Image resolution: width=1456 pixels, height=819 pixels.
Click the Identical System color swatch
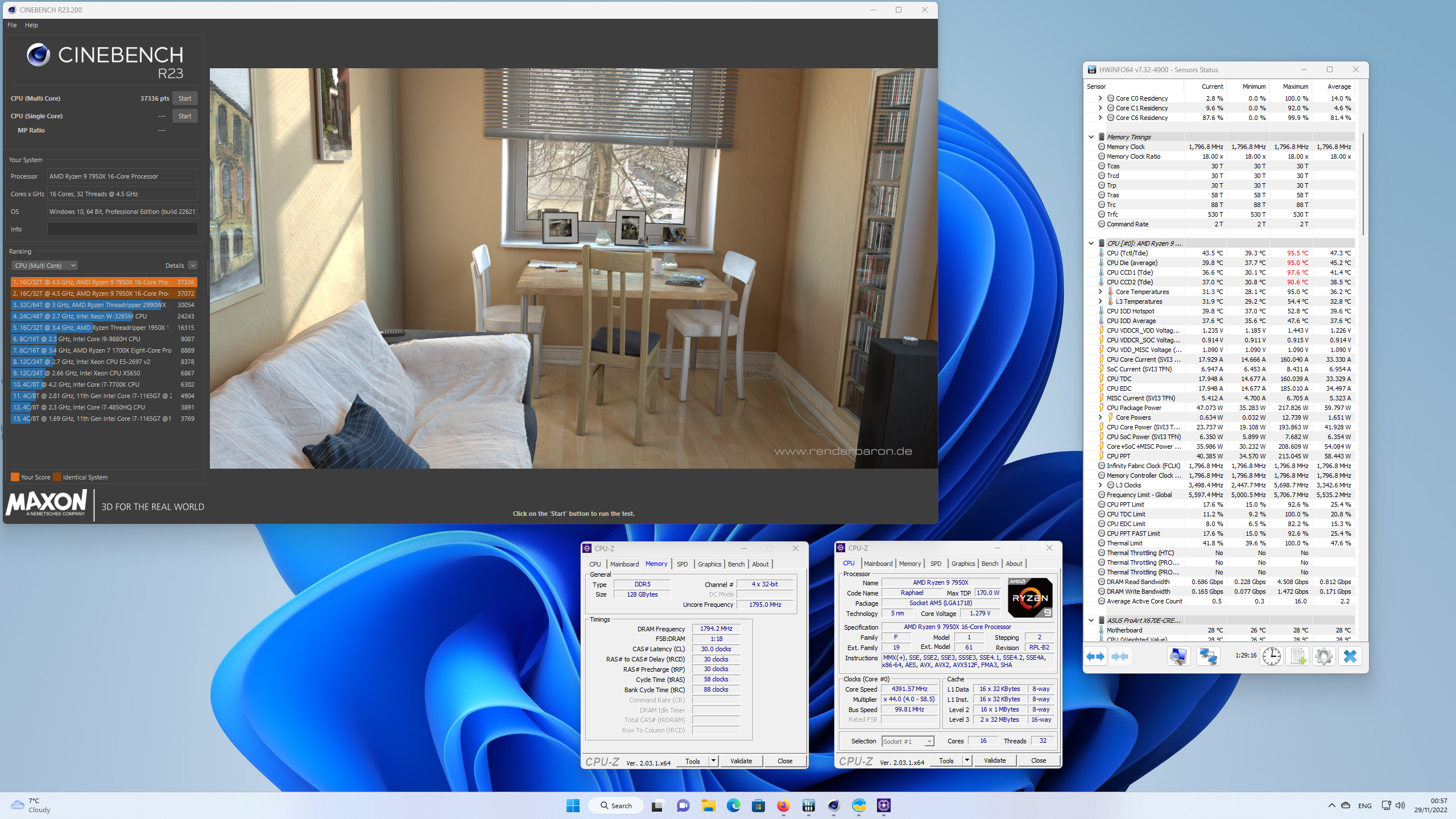[57, 477]
